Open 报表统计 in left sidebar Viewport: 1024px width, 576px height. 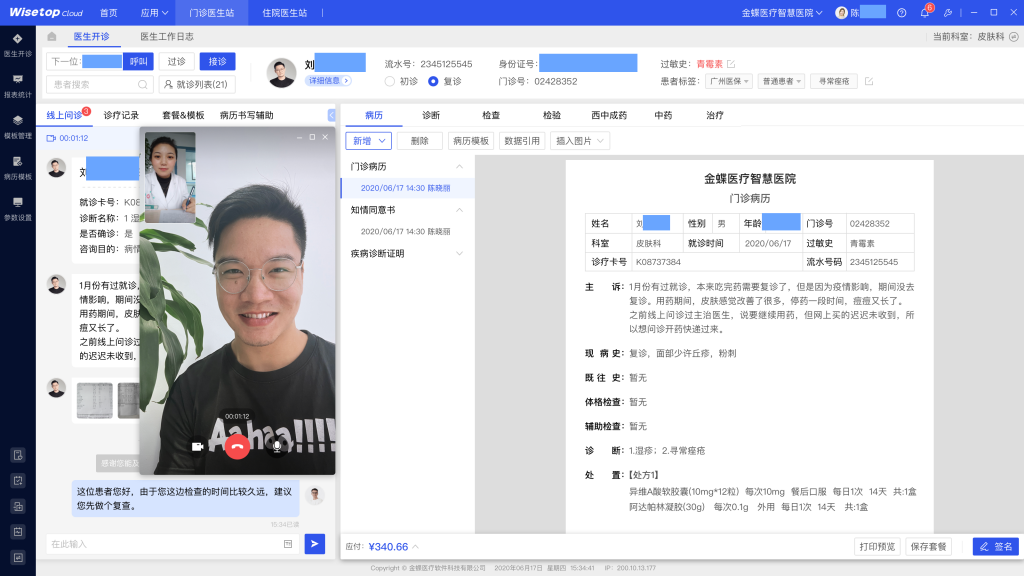click(17, 85)
